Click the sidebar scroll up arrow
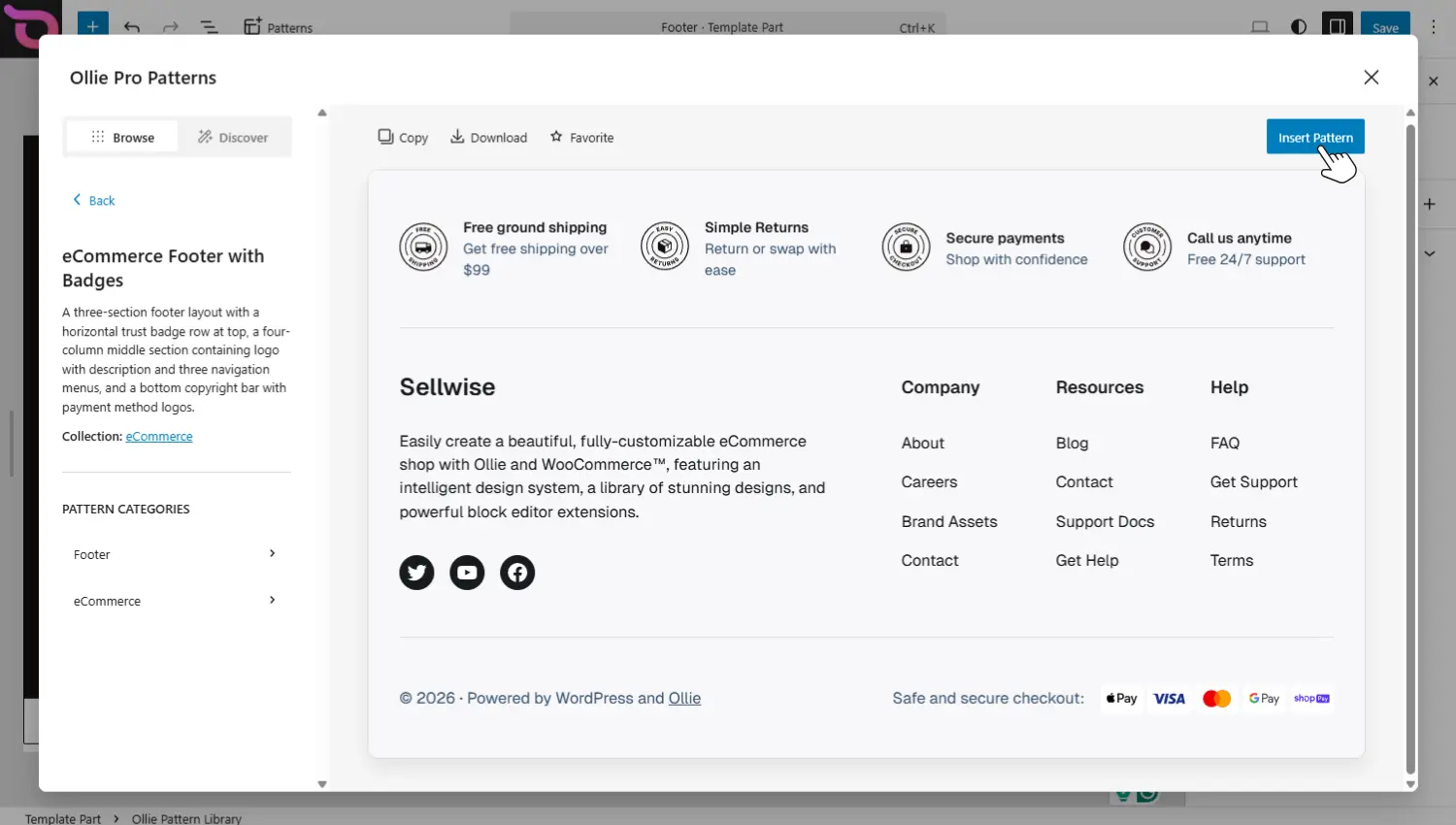 [x=322, y=113]
